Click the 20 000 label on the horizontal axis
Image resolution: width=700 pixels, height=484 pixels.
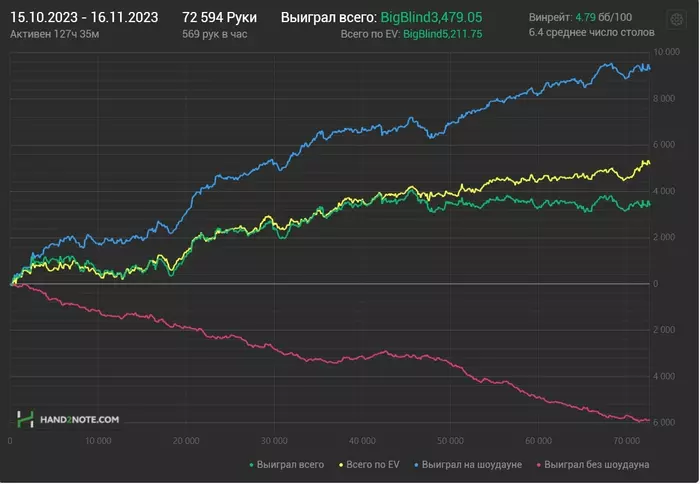click(x=186, y=441)
